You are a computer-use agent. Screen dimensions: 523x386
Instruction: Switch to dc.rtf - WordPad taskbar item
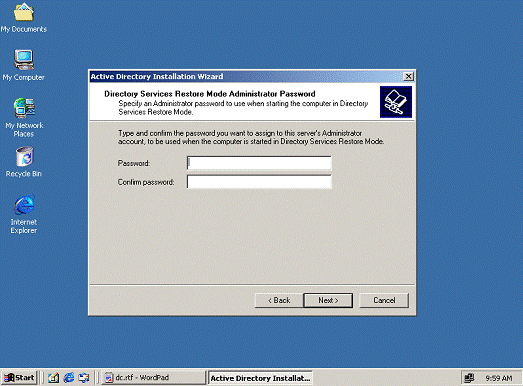click(153, 378)
